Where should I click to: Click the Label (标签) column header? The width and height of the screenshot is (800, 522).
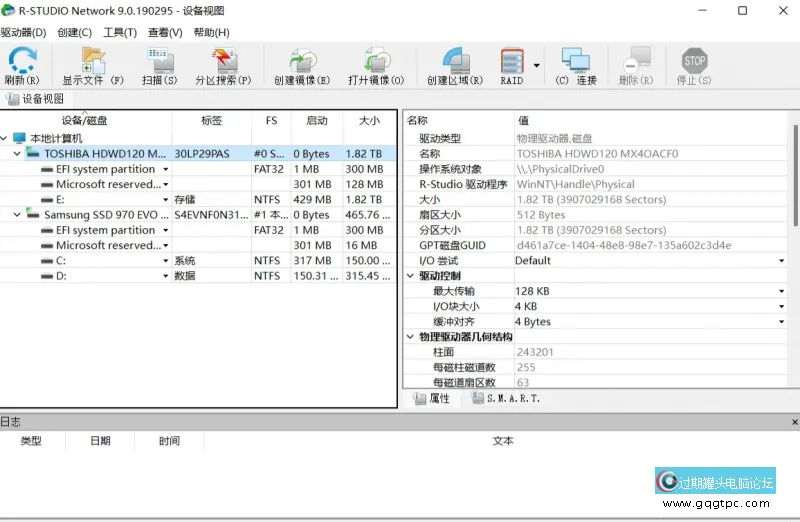coord(212,121)
